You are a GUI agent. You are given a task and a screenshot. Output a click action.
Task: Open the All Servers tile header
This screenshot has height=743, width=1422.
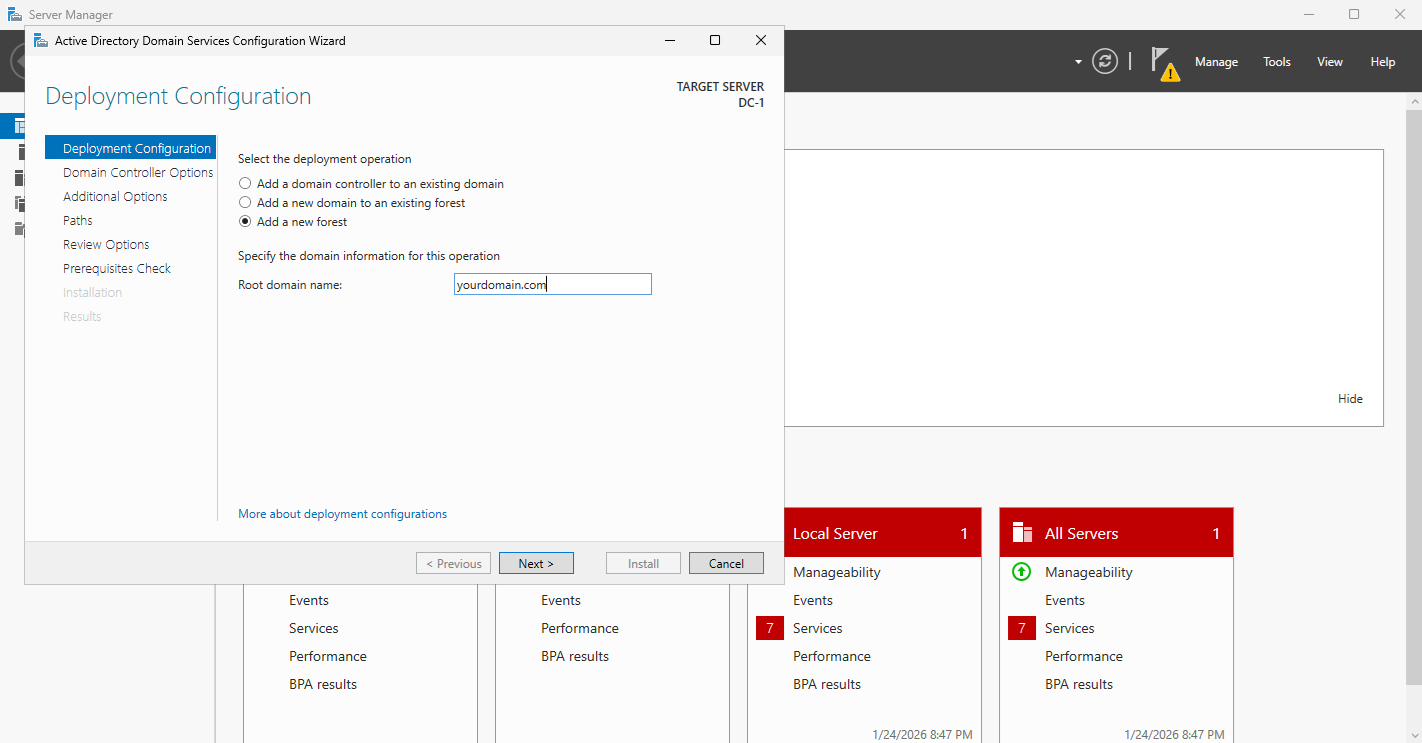1116,533
